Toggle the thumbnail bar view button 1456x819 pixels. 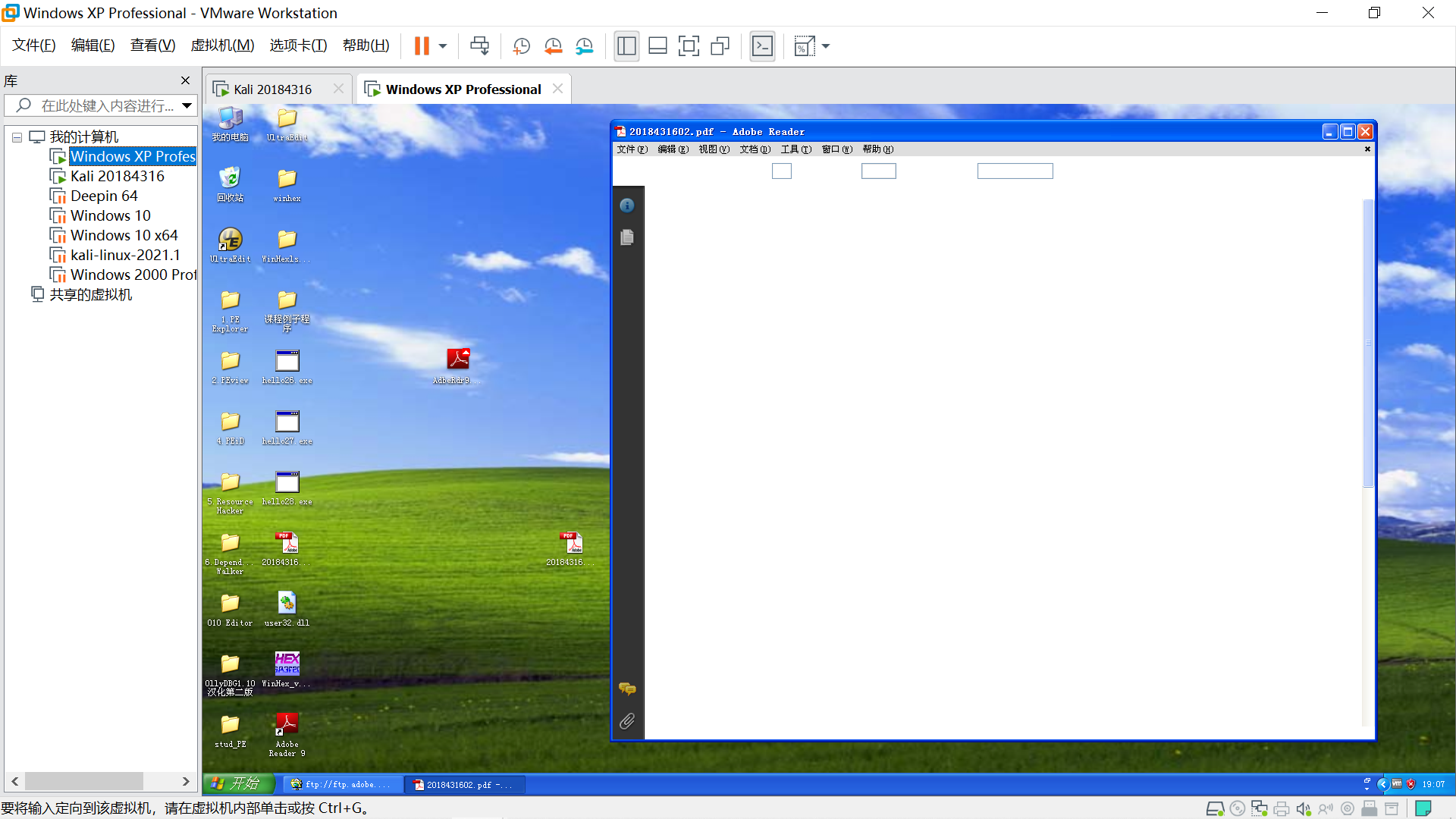tap(657, 46)
